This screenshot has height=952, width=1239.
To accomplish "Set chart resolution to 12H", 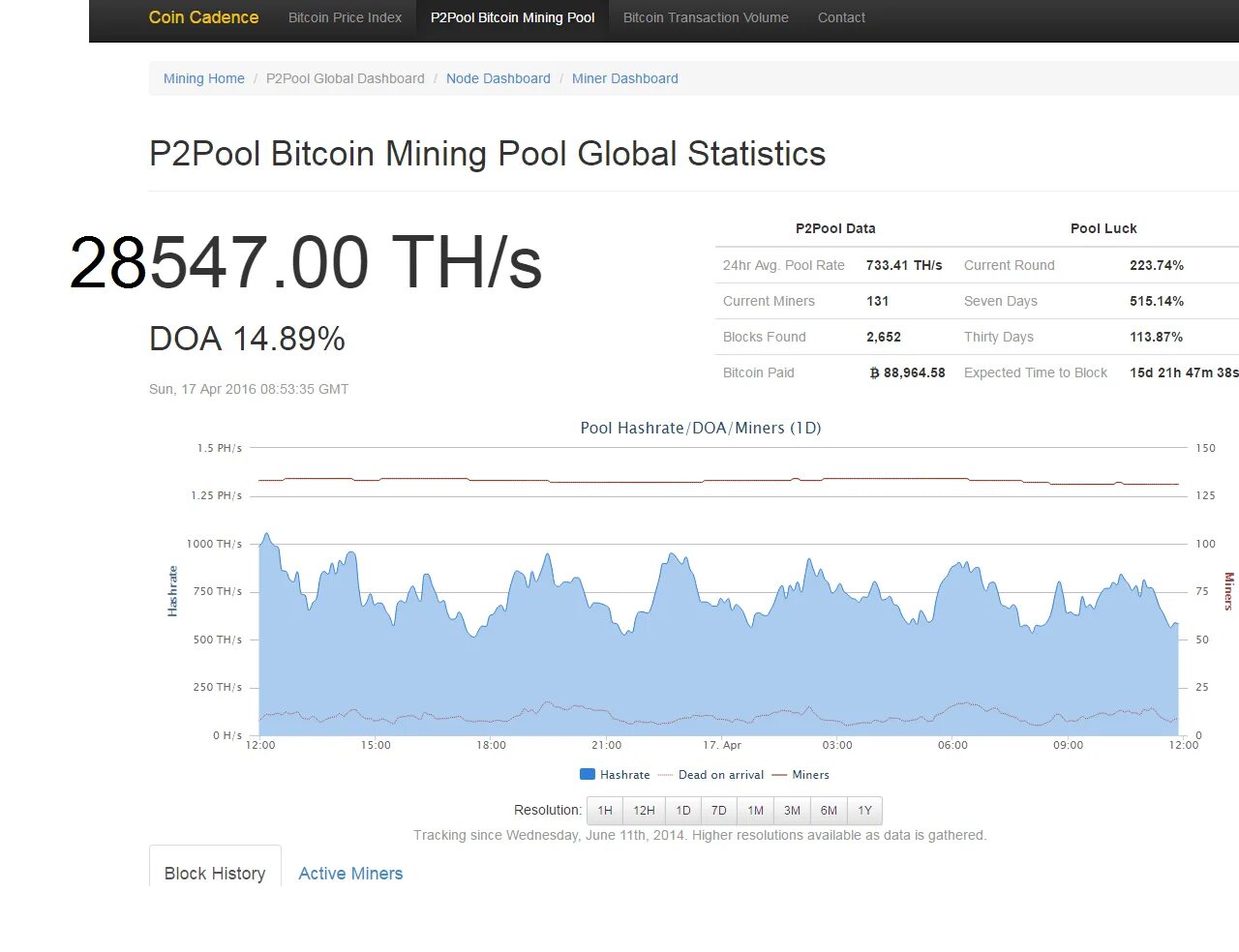I will point(644,811).
